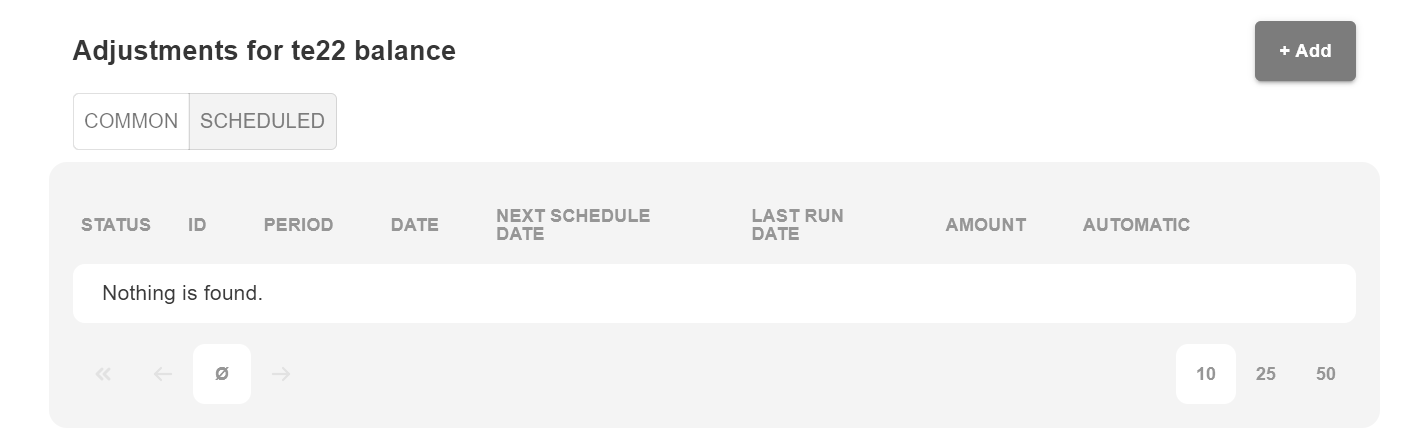Screen dimensions: 1423x446
Task: Click the next page arrow icon
Action: (281, 374)
